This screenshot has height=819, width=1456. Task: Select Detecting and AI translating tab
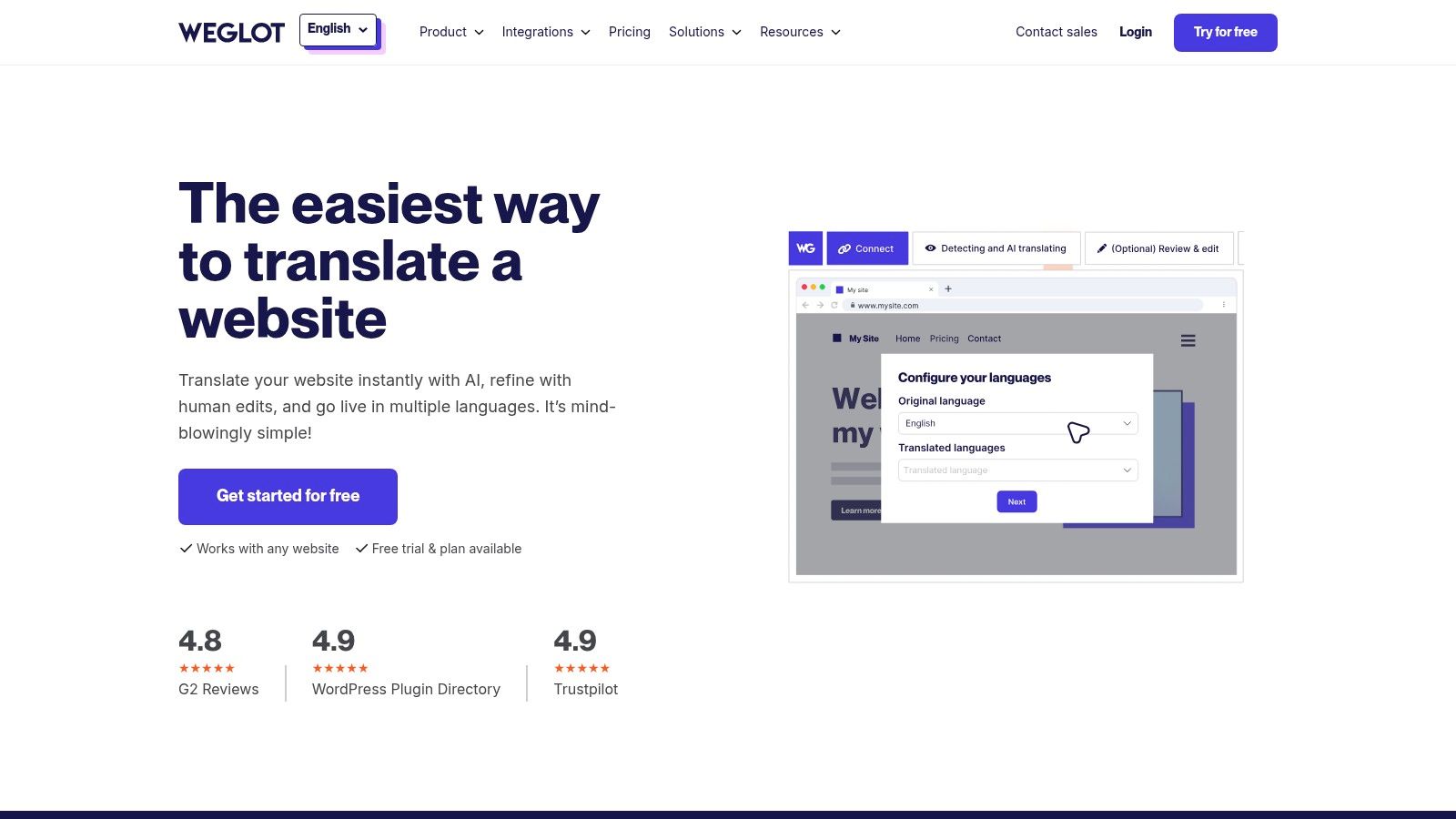click(x=996, y=248)
